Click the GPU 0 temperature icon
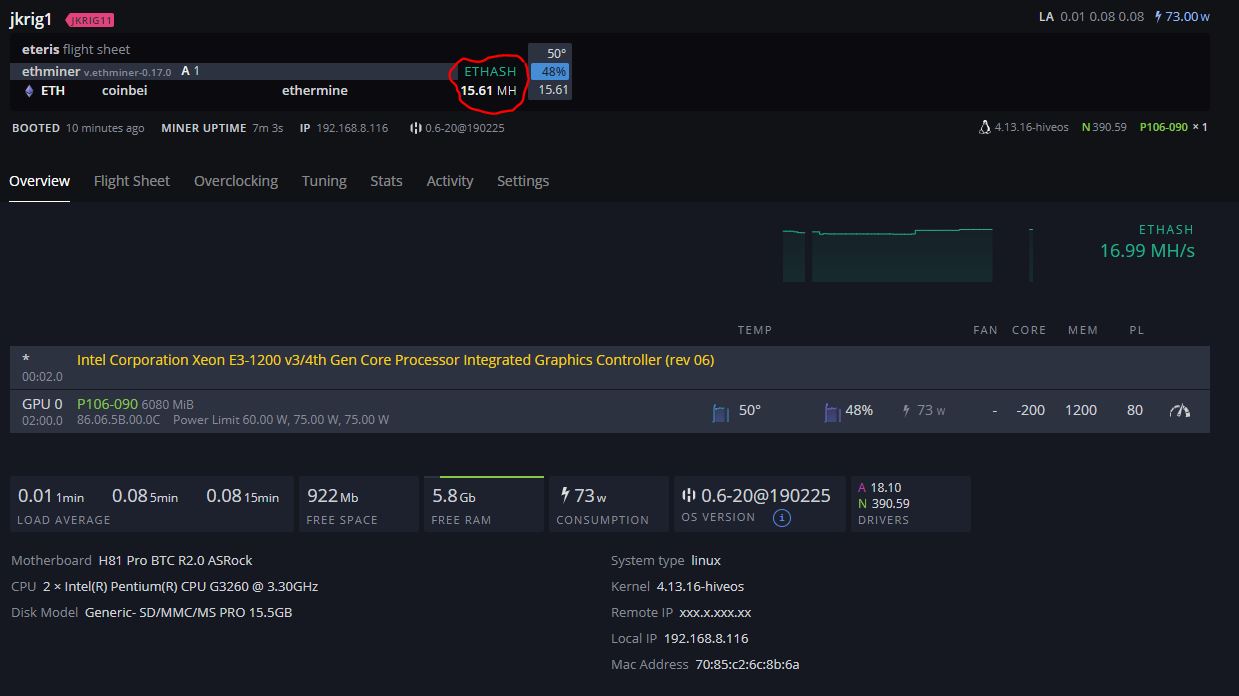The height and width of the screenshot is (696, 1239). (x=720, y=412)
